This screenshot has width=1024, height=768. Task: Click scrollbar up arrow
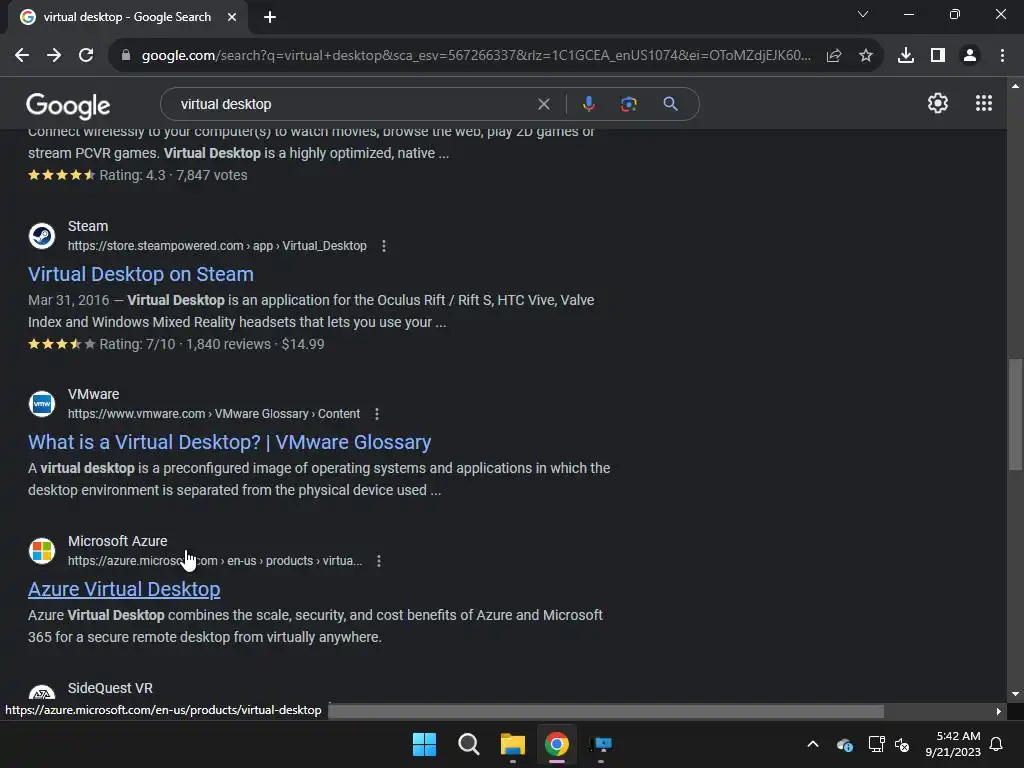coord(1015,86)
